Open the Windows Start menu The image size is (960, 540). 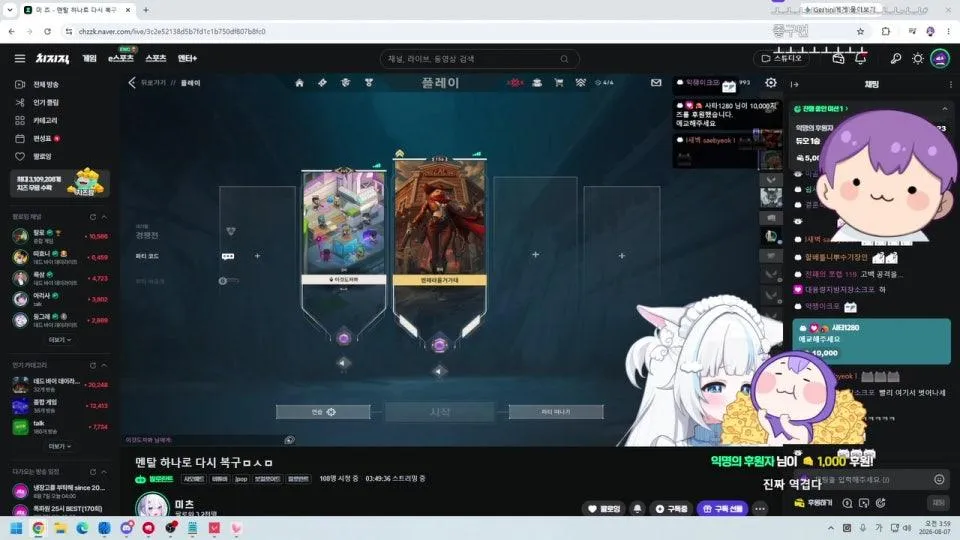(x=17, y=528)
